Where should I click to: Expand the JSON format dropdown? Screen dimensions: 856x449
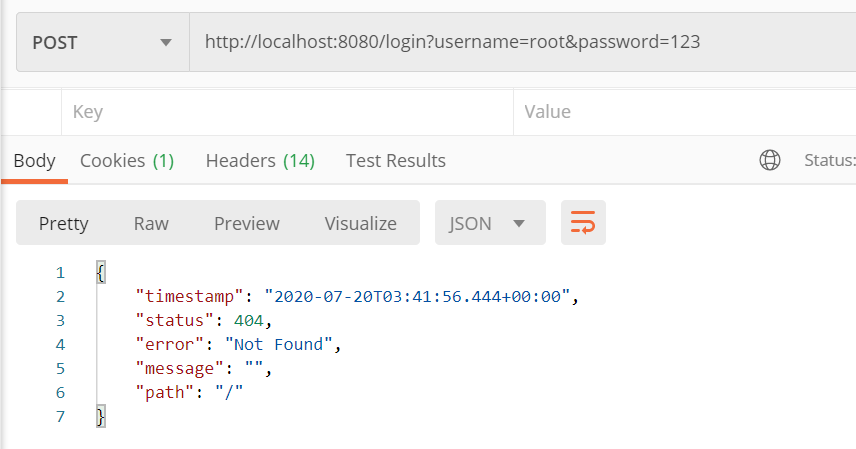[x=490, y=222]
